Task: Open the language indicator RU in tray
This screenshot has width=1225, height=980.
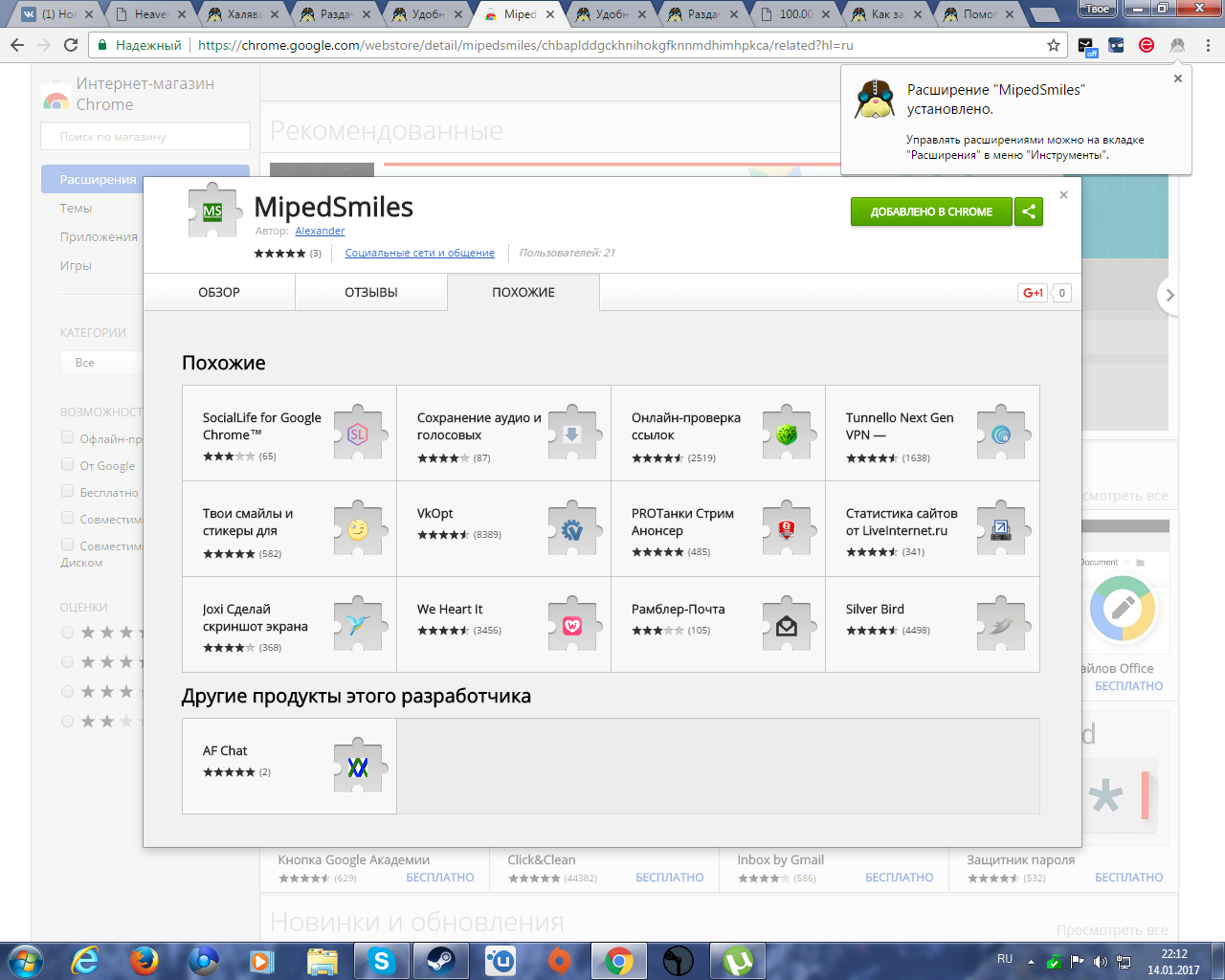Action: 1005,959
